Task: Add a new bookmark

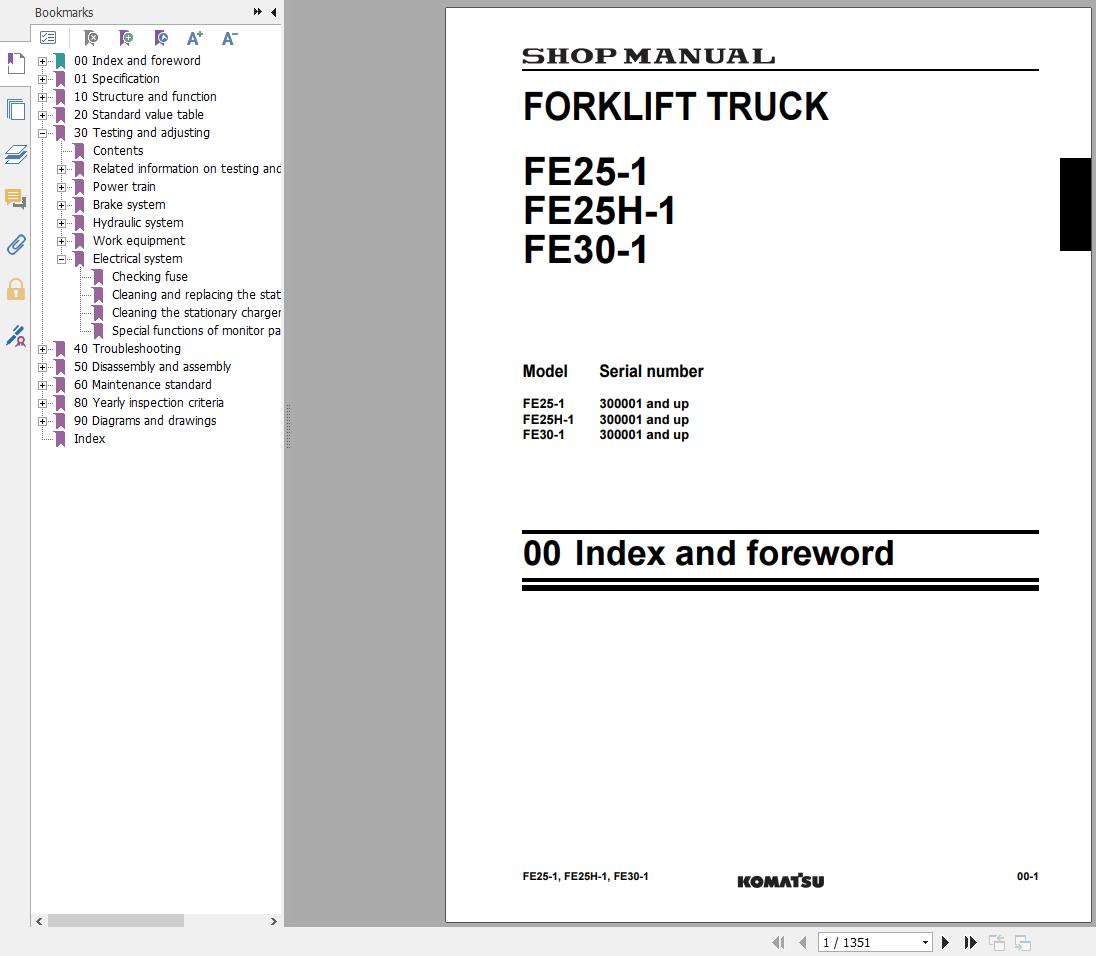Action: [126, 37]
